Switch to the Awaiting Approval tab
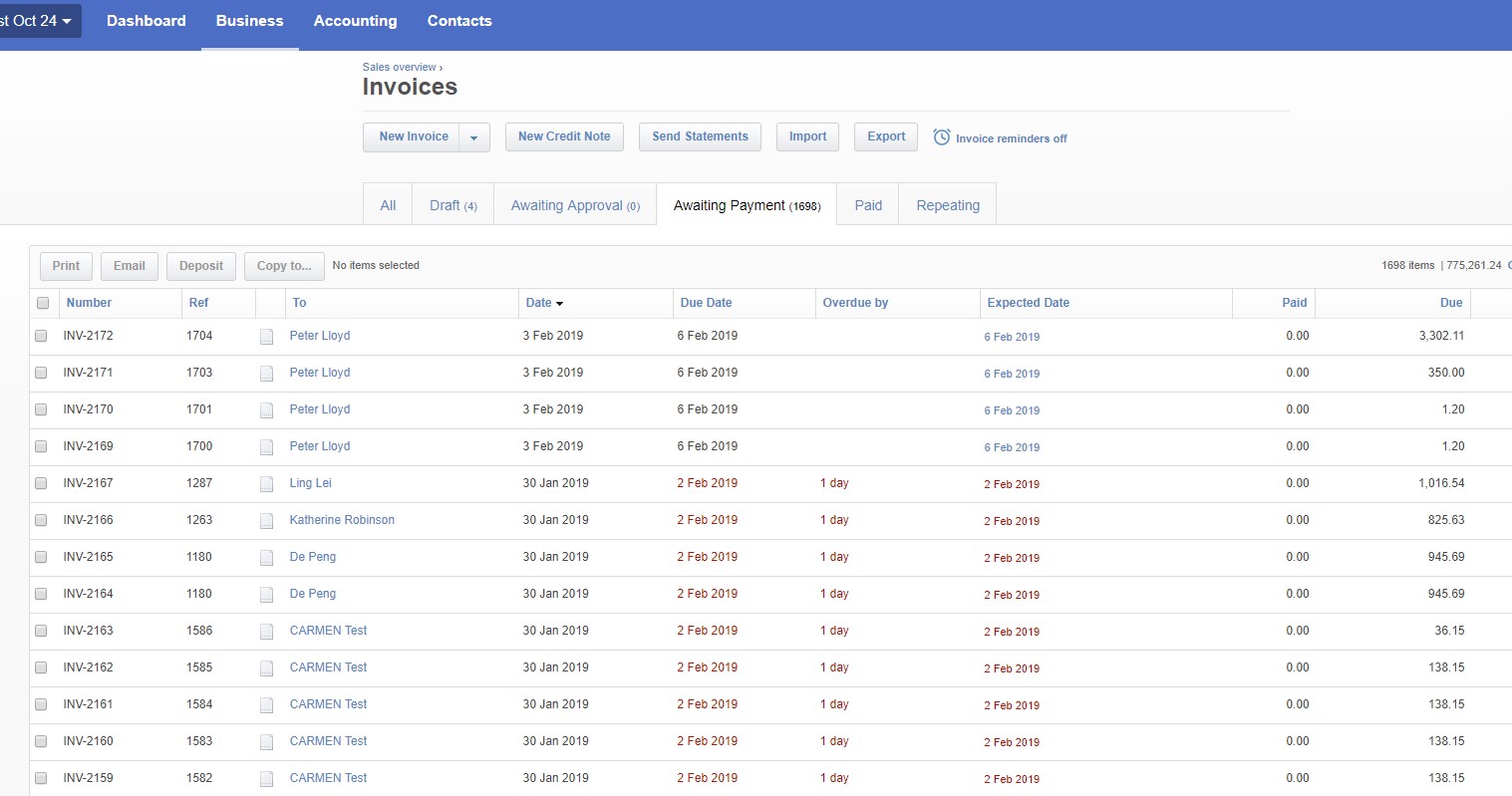1512x796 pixels. [575, 205]
